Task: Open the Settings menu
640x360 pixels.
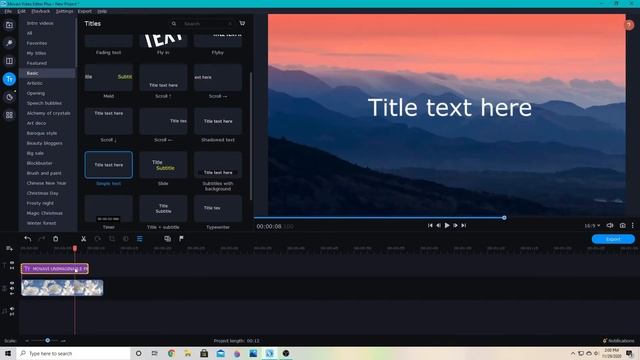Action: click(64, 11)
